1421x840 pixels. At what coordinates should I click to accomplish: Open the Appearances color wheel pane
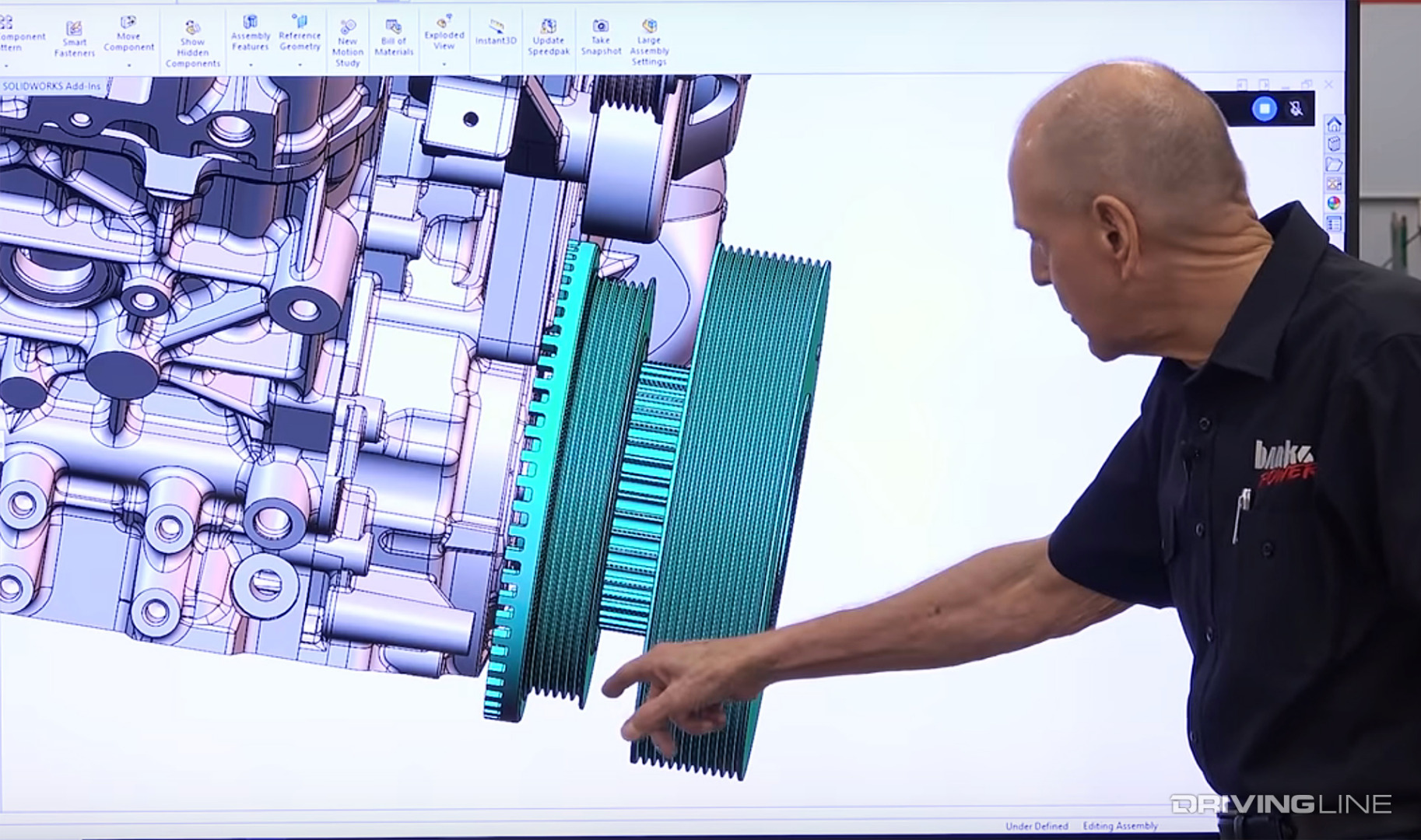1334,204
